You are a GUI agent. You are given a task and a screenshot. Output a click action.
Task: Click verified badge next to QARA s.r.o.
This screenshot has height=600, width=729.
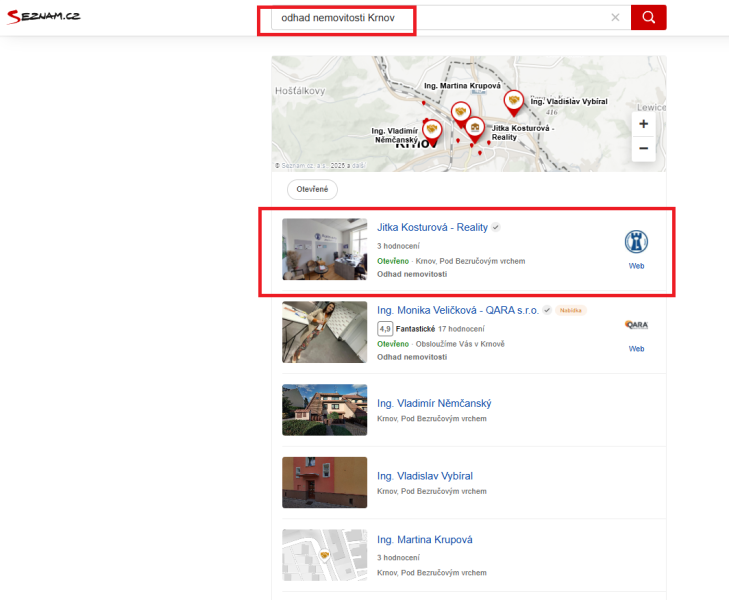[547, 310]
